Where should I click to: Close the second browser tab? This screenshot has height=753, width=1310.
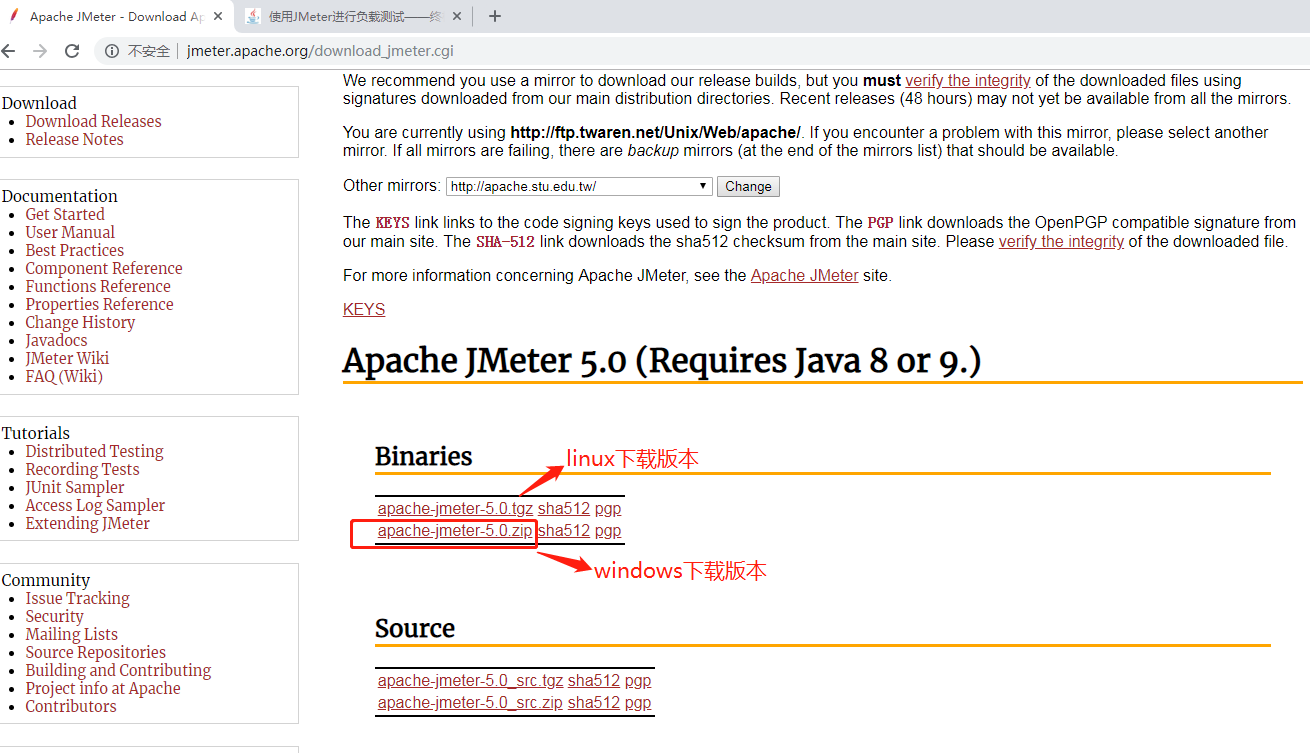(x=457, y=16)
